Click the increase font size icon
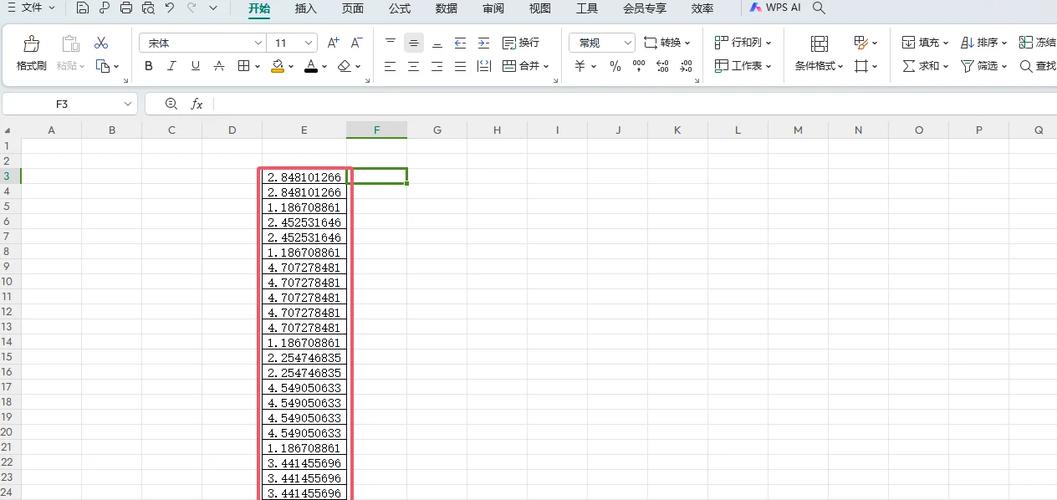 [x=333, y=43]
